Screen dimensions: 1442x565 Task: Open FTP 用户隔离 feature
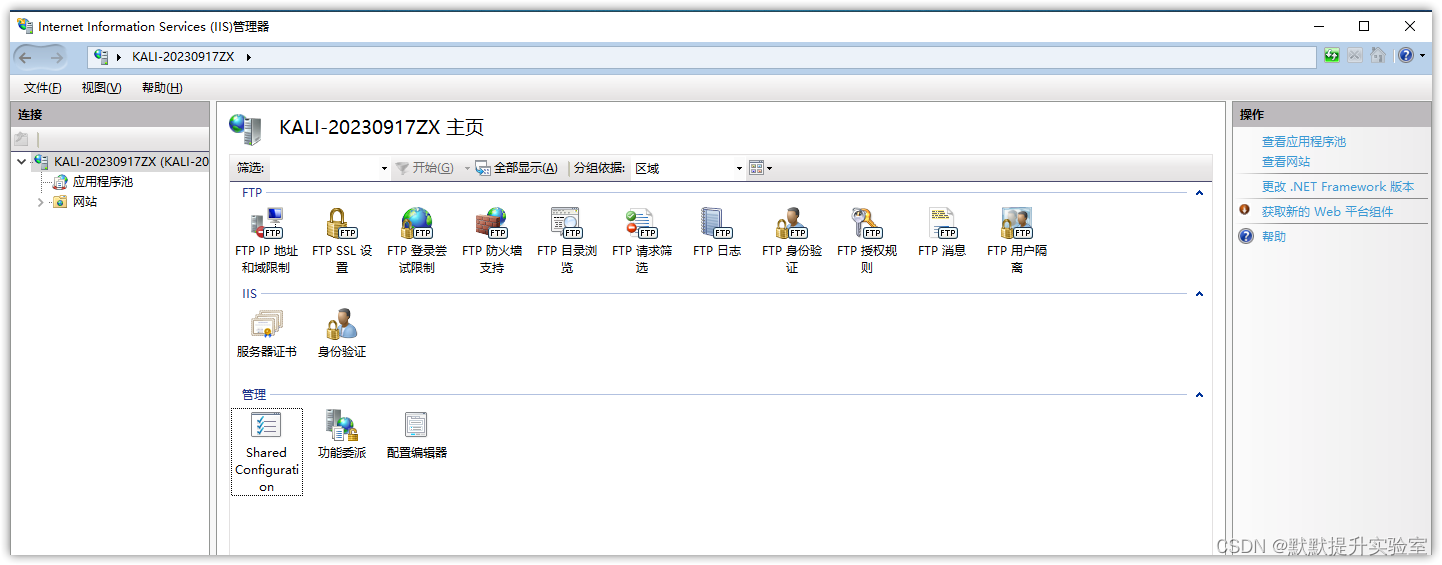tap(1017, 240)
